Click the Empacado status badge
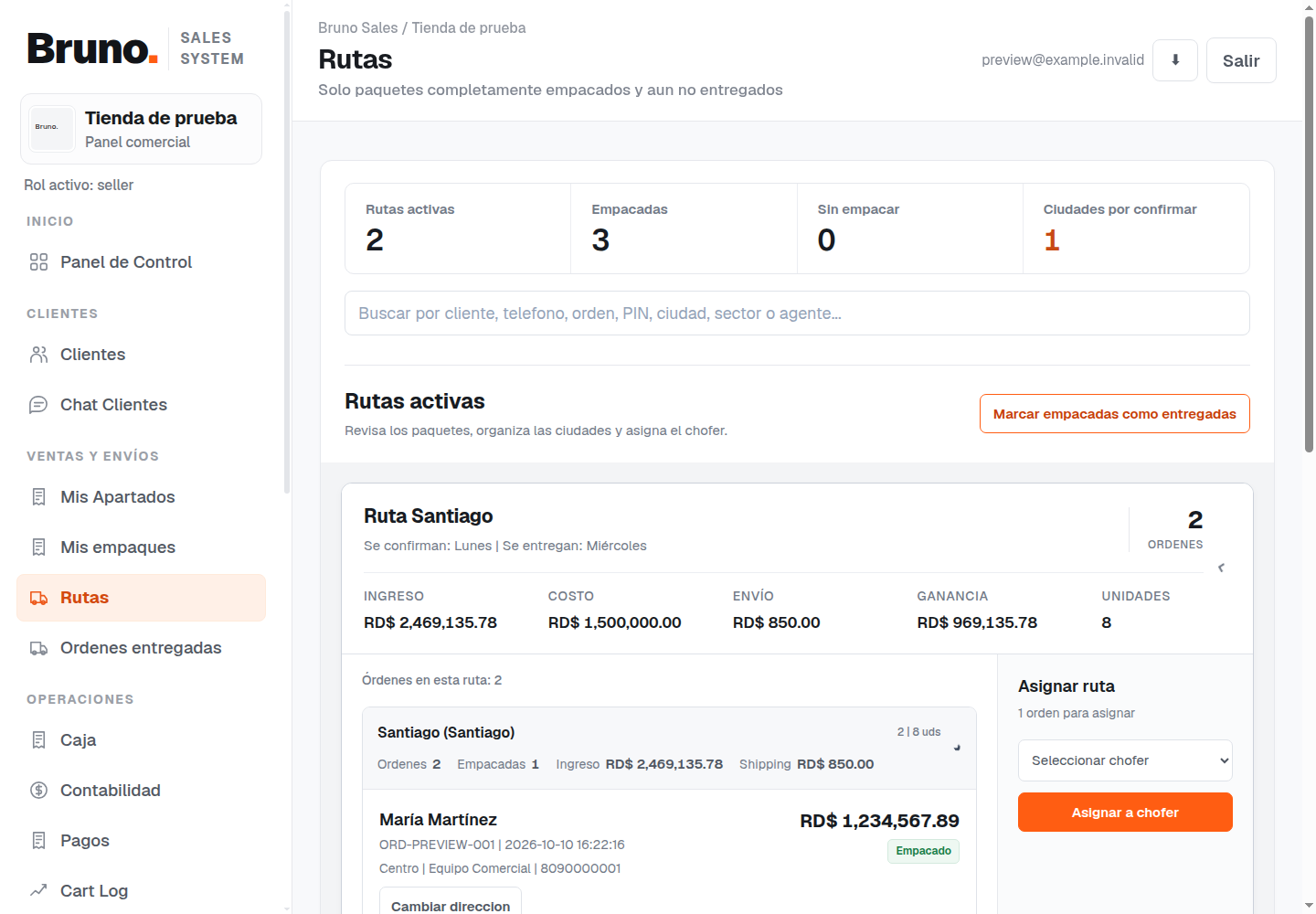Screen dimensions: 1316x914 [923, 851]
